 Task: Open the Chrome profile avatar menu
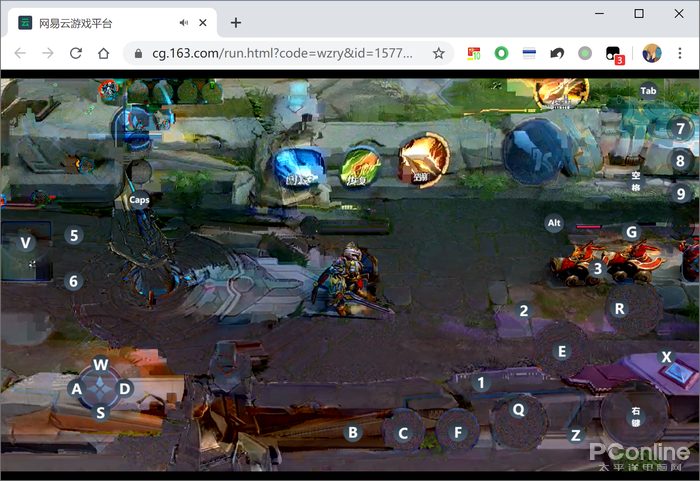click(x=652, y=54)
